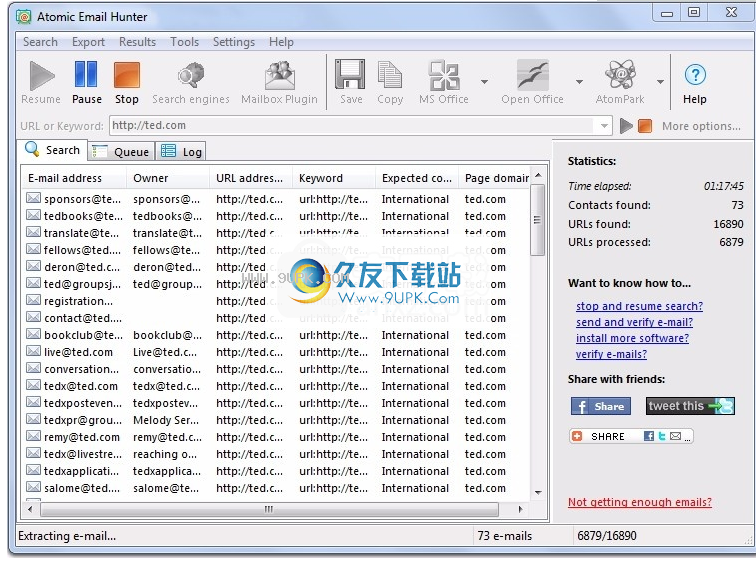Open the SHARE bookmark widget
756x562 pixels.
(x=631, y=436)
